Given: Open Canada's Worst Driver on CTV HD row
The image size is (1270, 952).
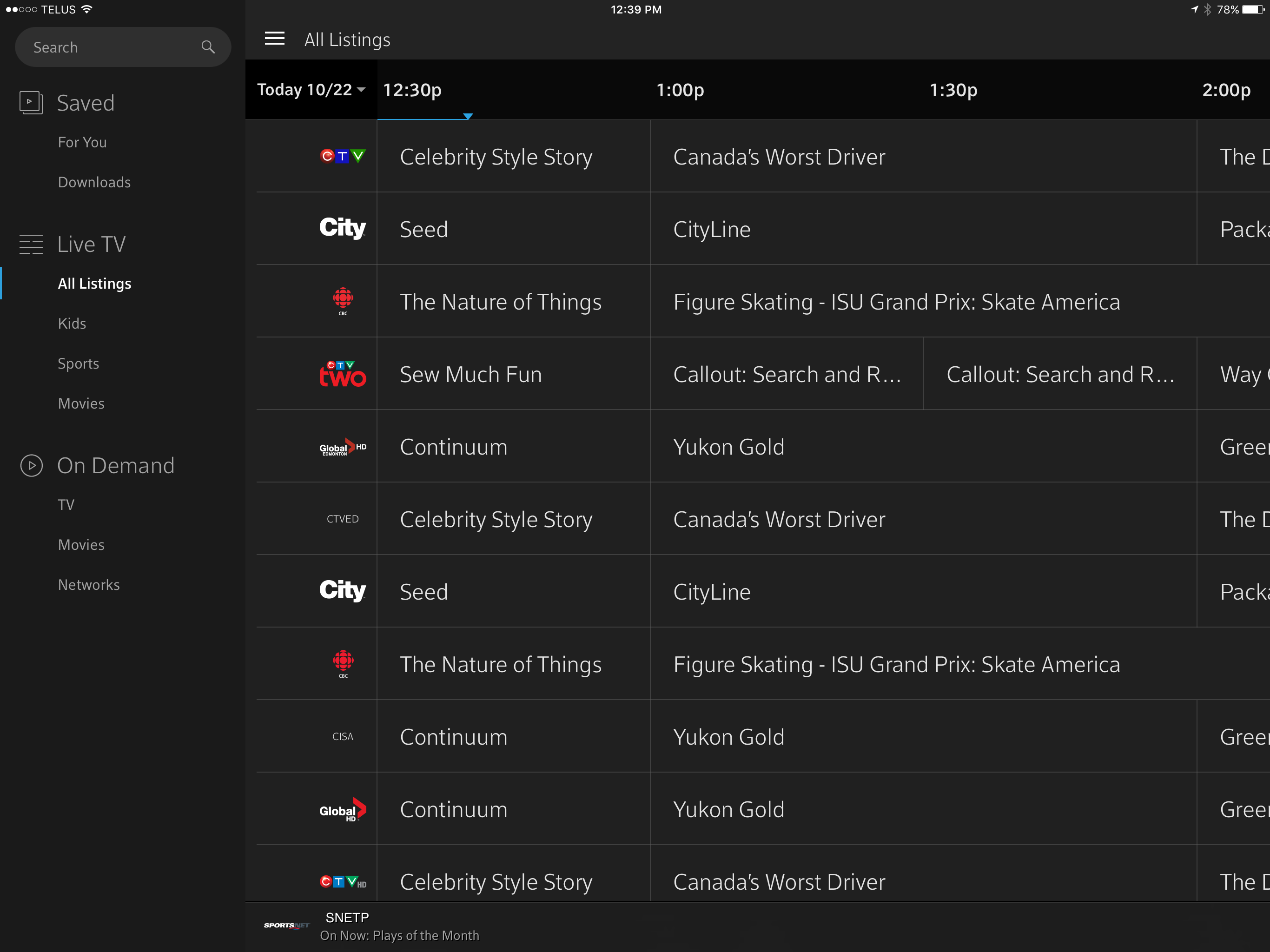Looking at the screenshot, I should coord(923,873).
